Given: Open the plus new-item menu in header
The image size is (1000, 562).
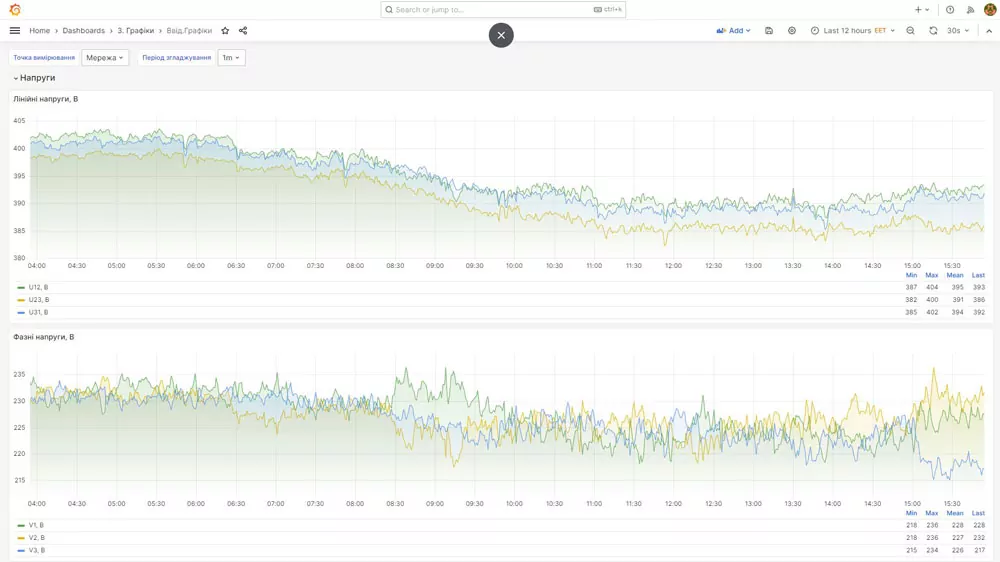Looking at the screenshot, I should [922, 10].
